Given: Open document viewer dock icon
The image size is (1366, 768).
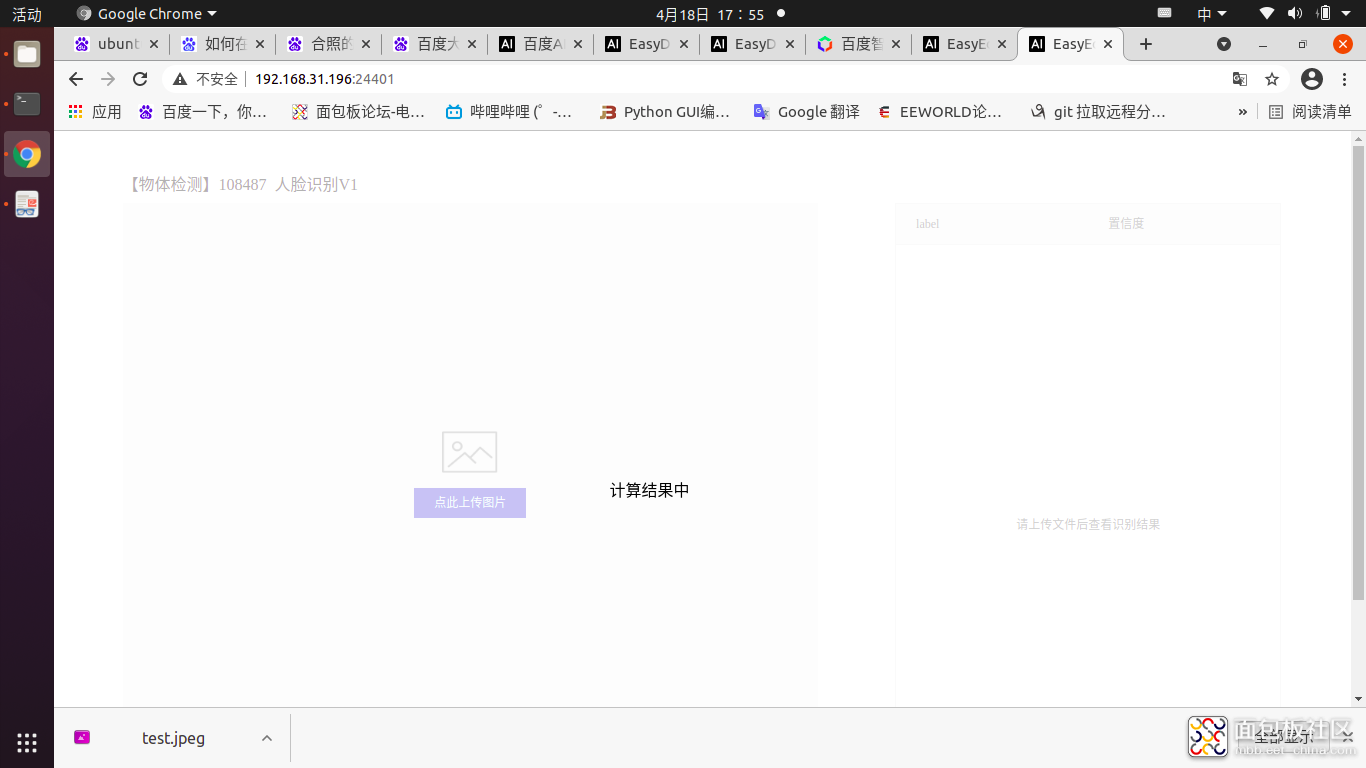Looking at the screenshot, I should (27, 204).
